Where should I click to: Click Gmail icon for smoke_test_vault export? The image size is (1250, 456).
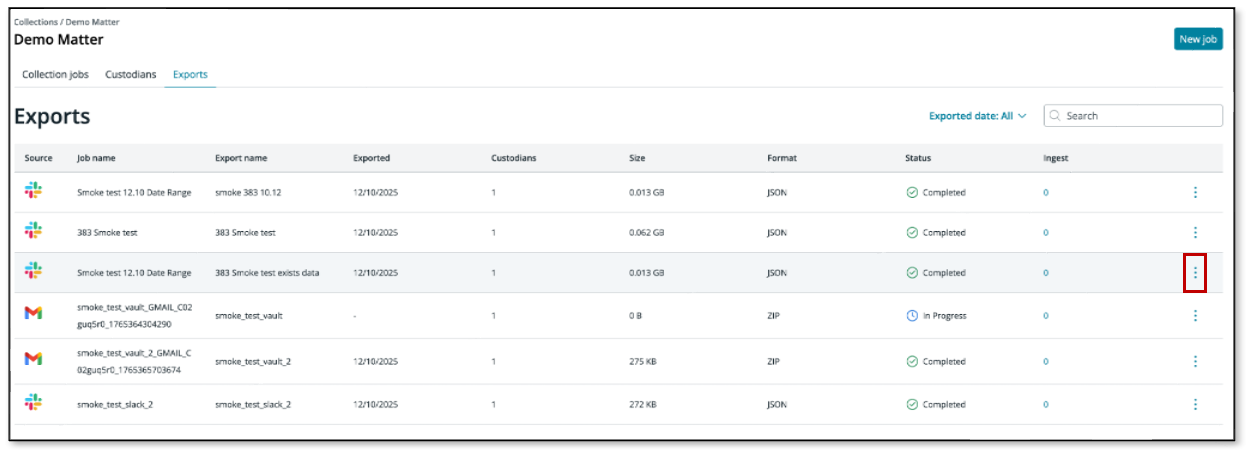tap(33, 315)
